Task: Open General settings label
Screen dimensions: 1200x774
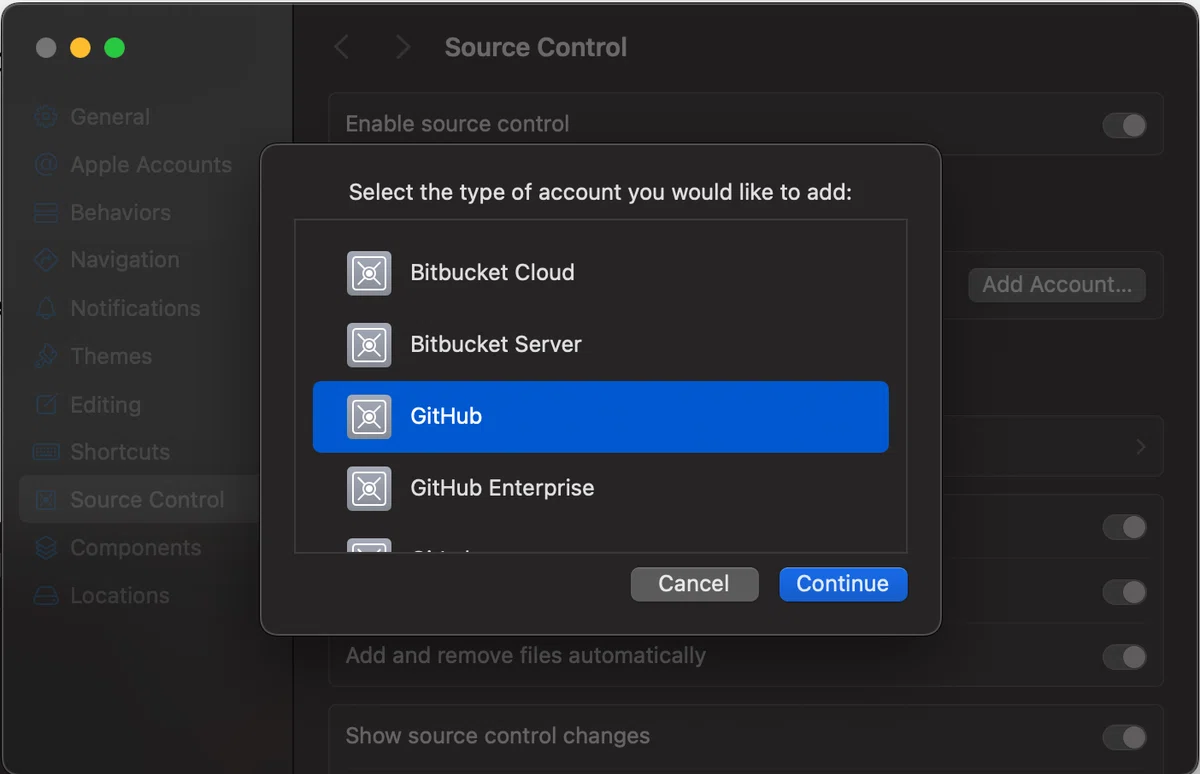Action: 110,117
